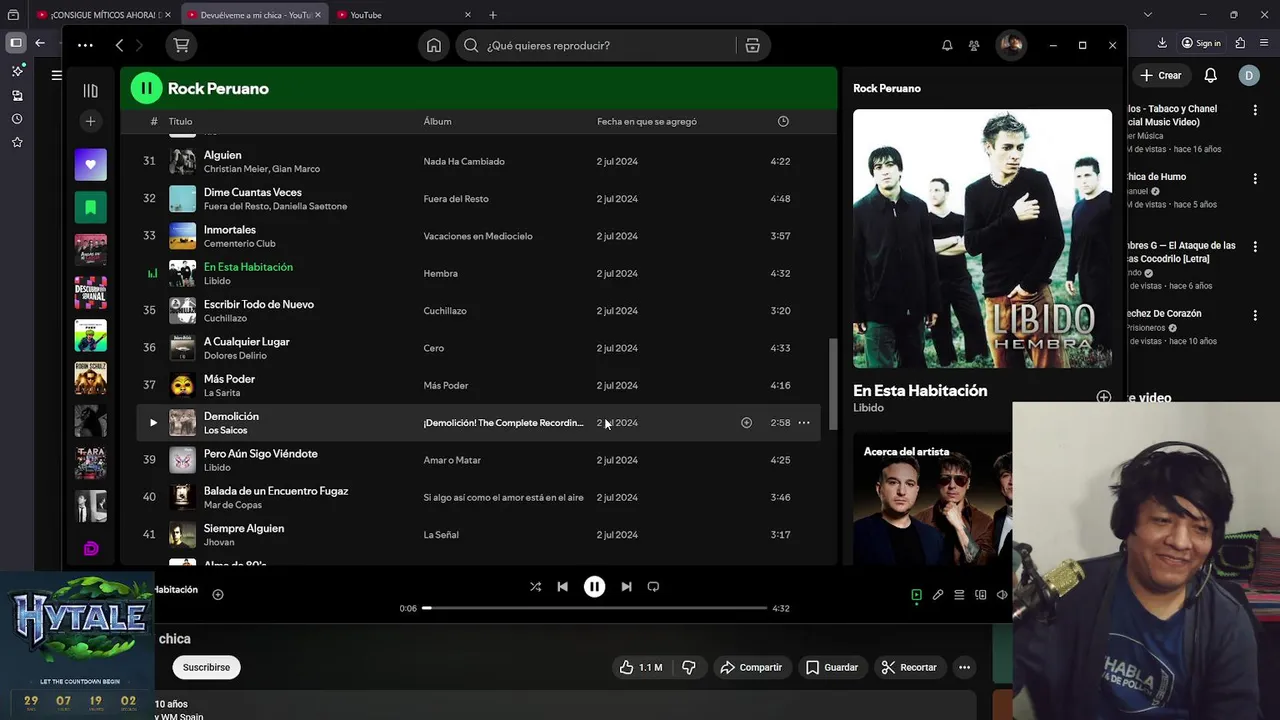Open browser downloads icon
1280x720 pixels.
coord(1162,43)
